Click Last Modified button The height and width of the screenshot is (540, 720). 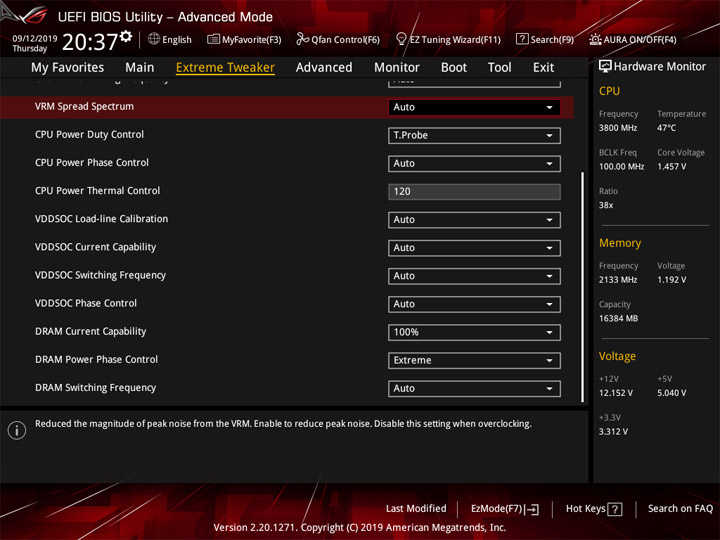coord(416,509)
